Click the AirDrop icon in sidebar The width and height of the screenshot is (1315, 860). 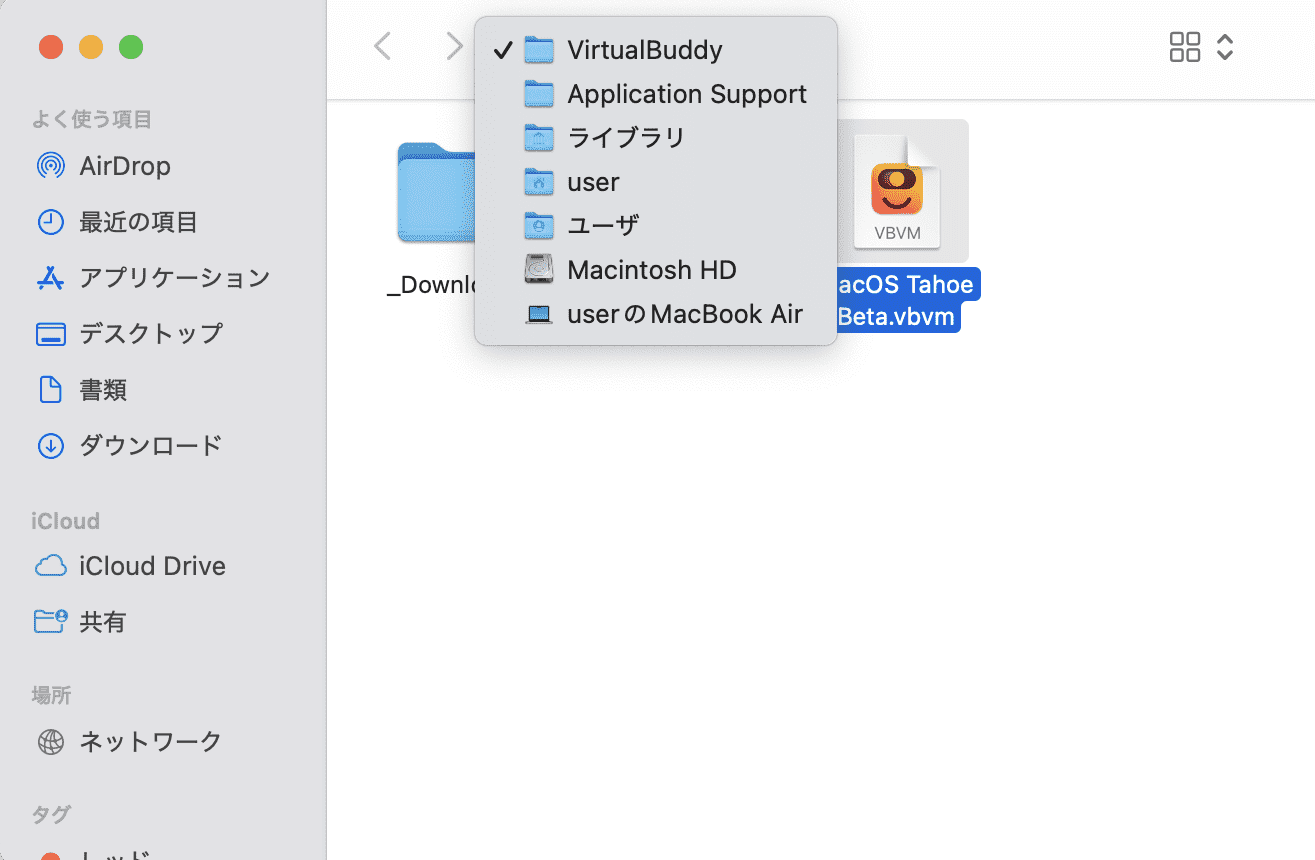click(50, 166)
